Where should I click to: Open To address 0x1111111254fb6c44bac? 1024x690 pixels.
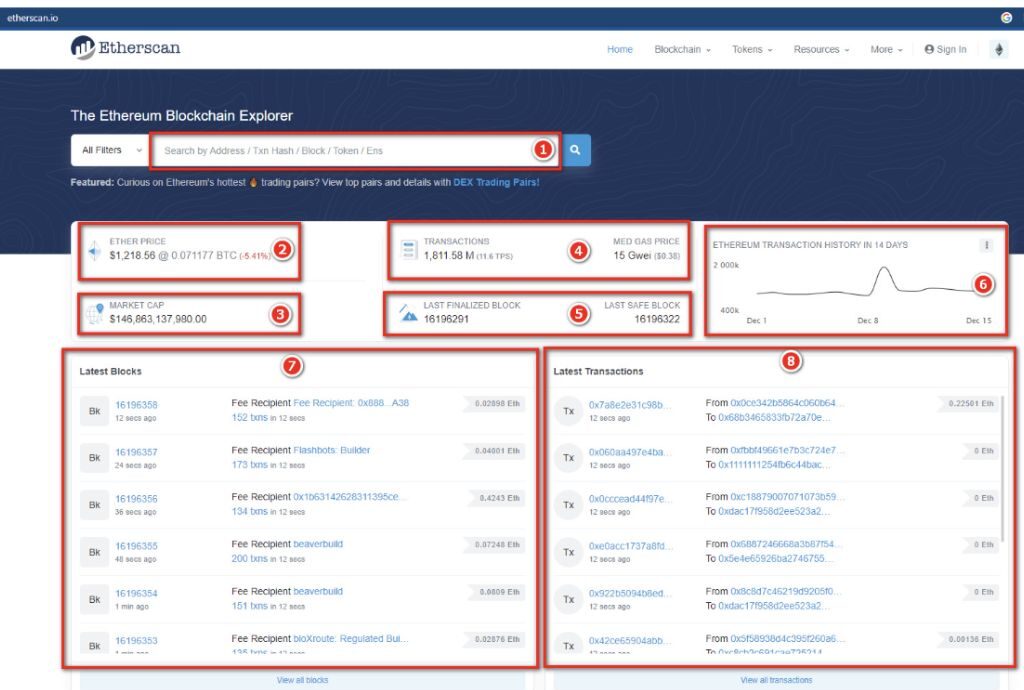(x=775, y=464)
